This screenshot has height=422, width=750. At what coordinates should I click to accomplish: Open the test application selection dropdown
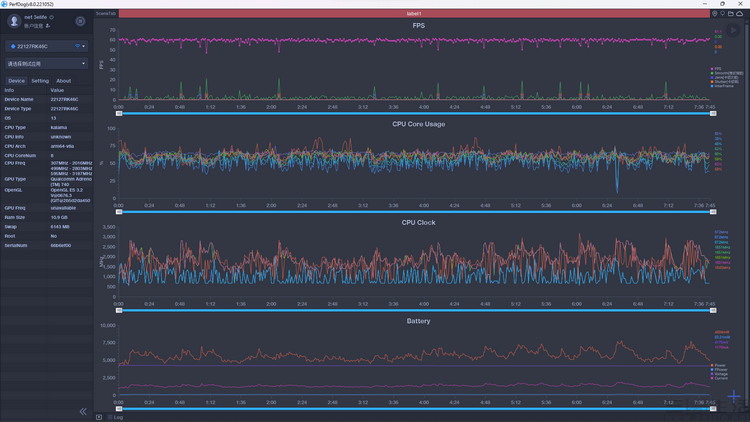tap(46, 64)
